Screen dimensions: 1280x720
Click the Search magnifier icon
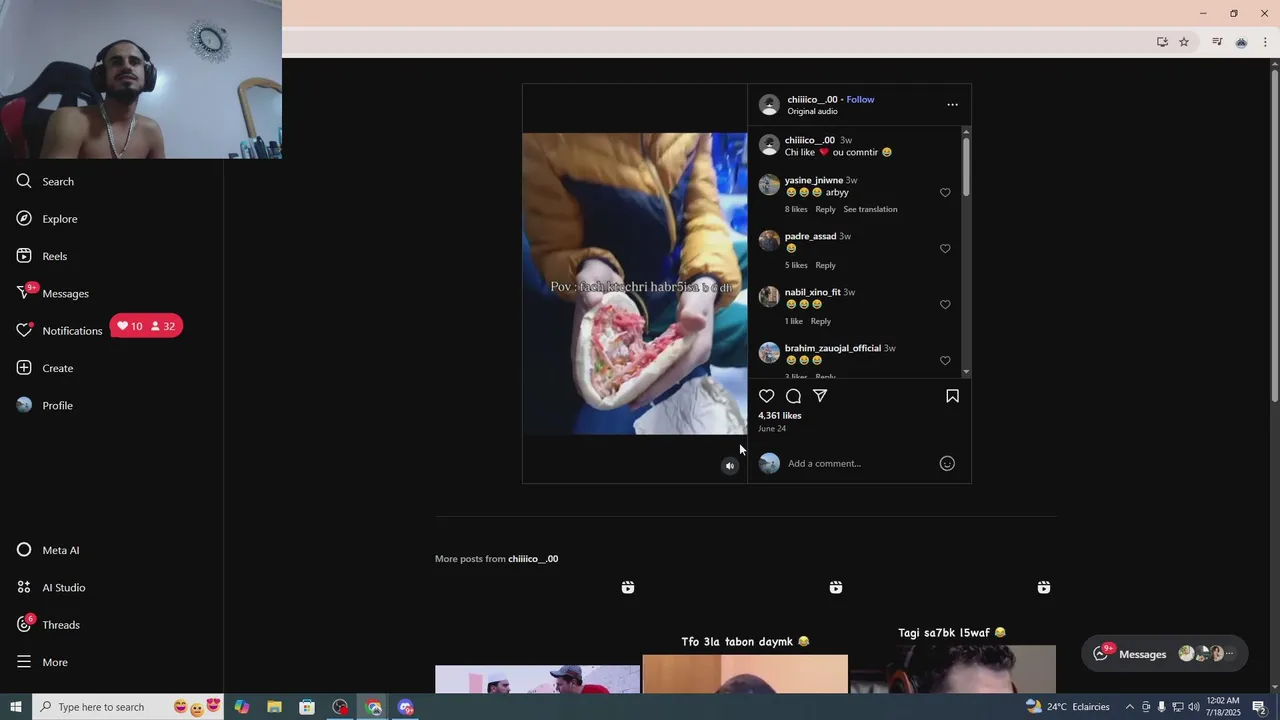(x=24, y=181)
